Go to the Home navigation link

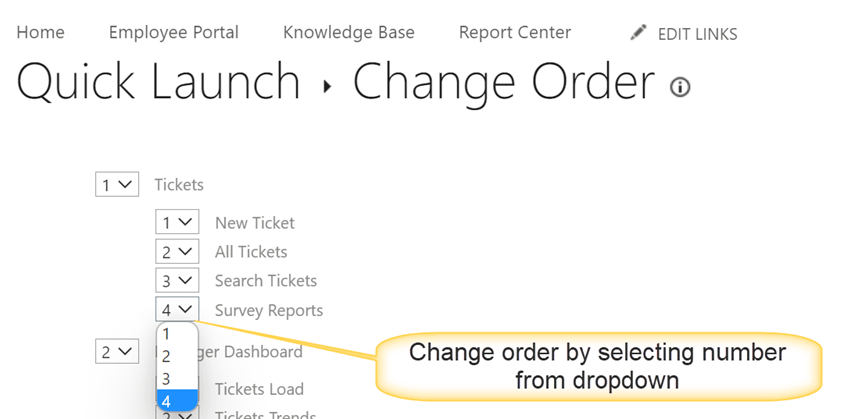pos(40,33)
